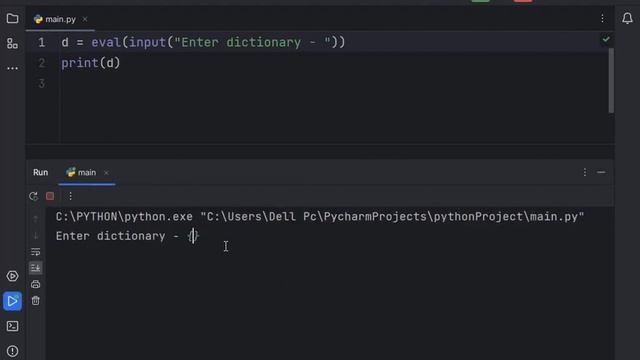The height and width of the screenshot is (360, 640).
Task: Show more tool windows ellipsis
Action: point(12,68)
